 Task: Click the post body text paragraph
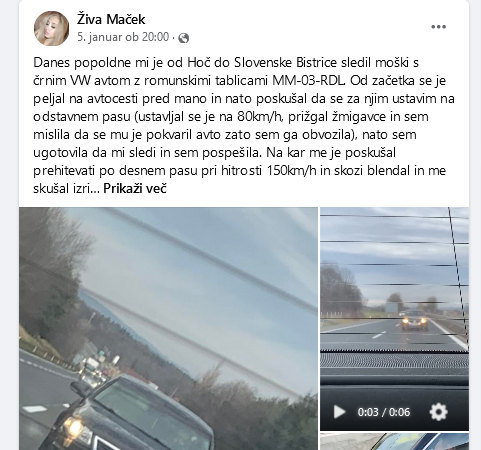[x=243, y=126]
